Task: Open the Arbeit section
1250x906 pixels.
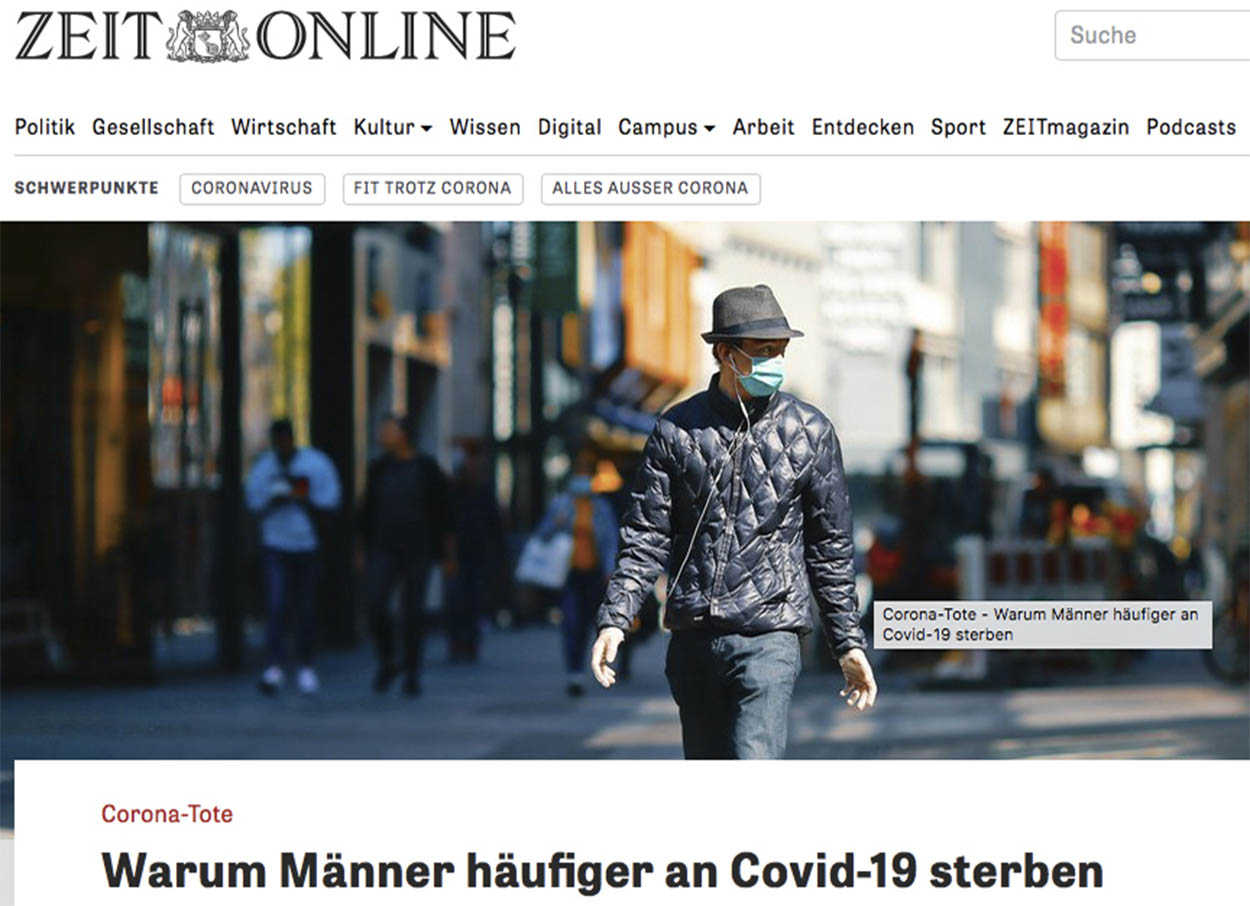Action: click(764, 127)
